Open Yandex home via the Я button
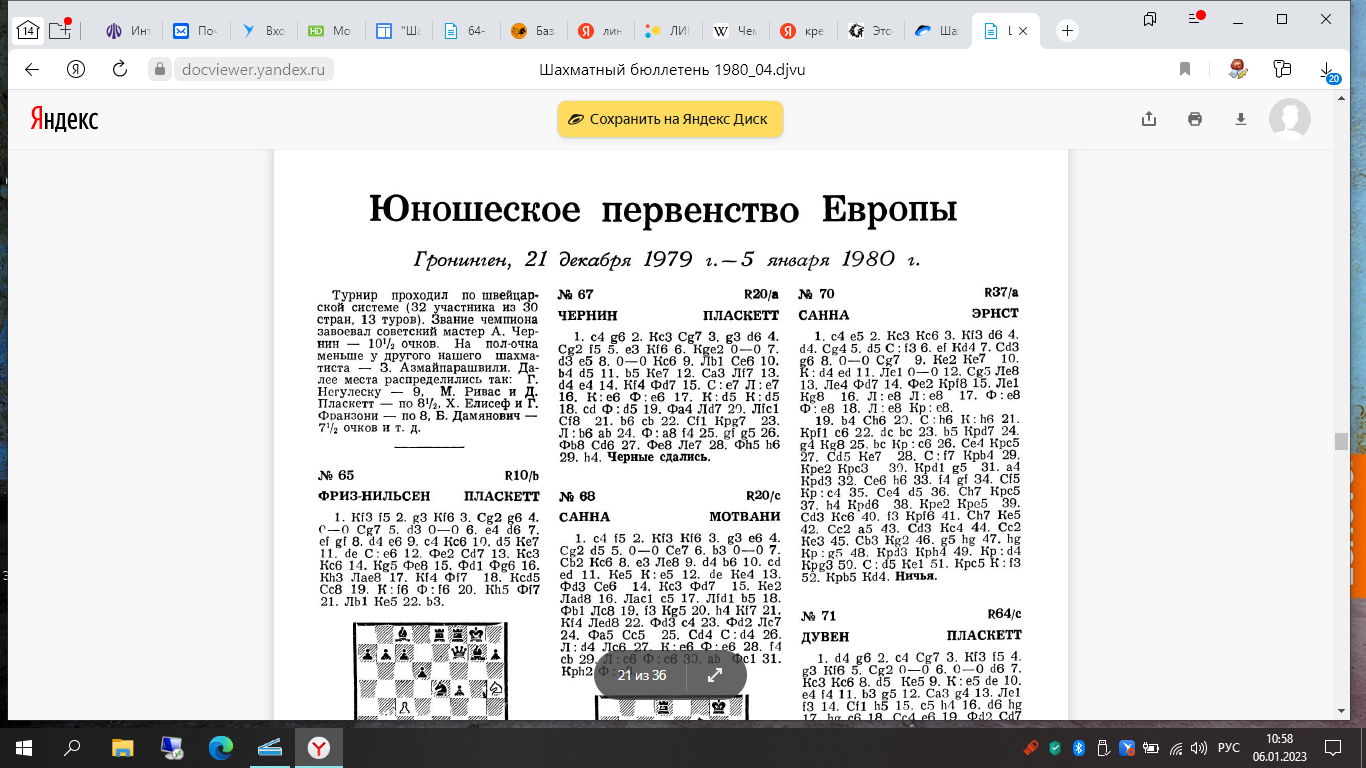Screen dimensions: 1366x768 (75, 69)
